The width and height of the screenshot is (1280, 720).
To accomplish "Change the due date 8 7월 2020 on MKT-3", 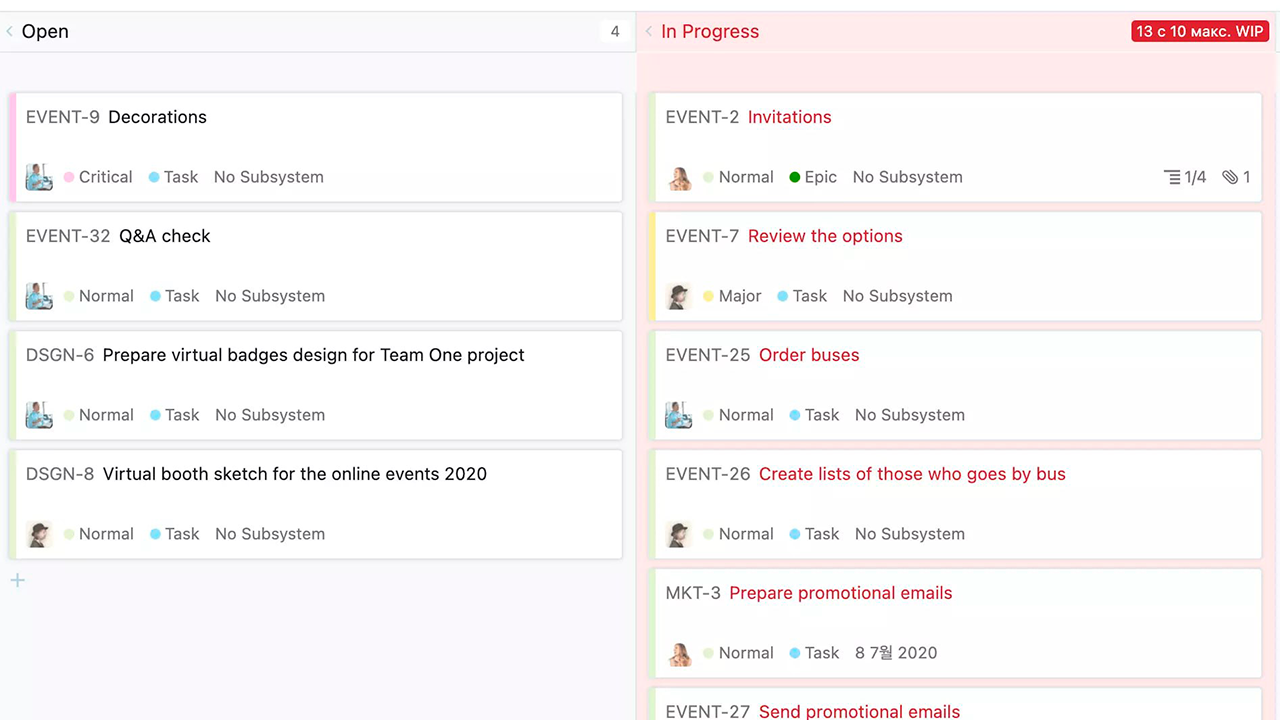I will (x=896, y=653).
